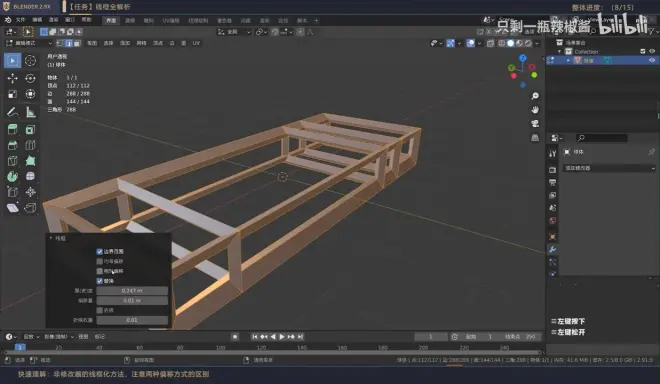Select the Move tool in the toolbar
This screenshot has width=660, height=384.
[12, 78]
